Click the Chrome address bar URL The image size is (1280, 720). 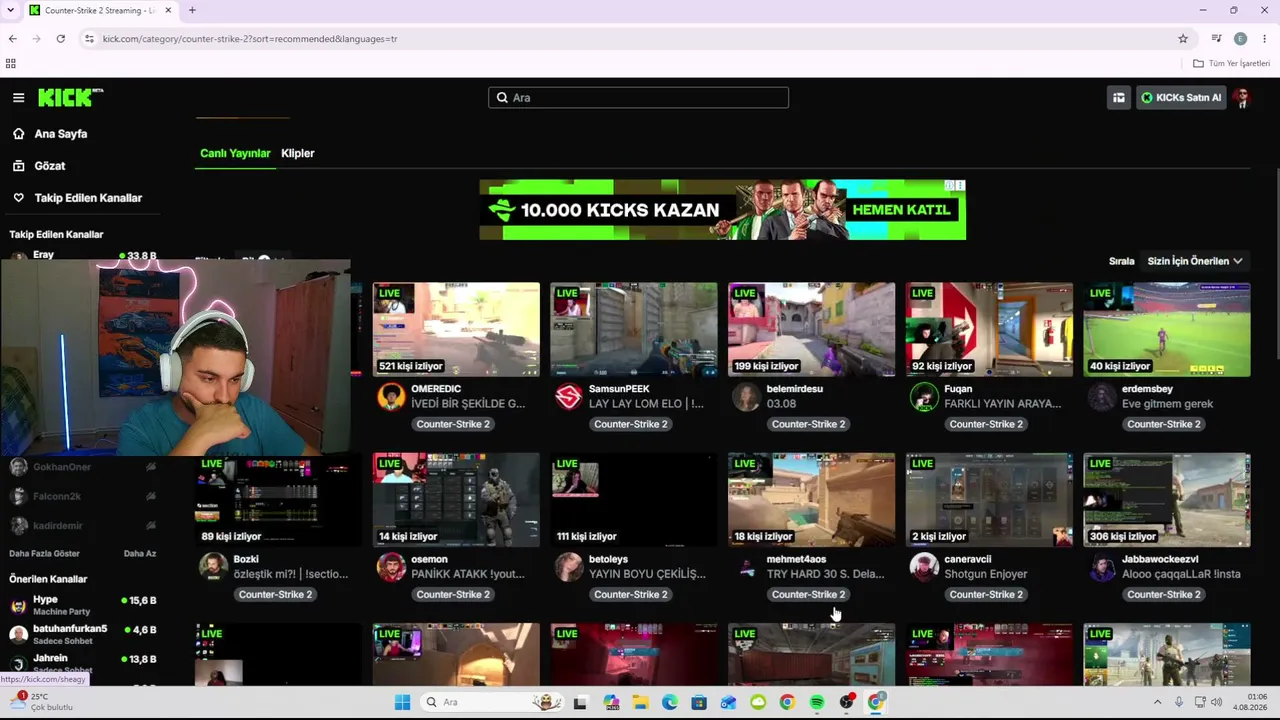[x=250, y=39]
